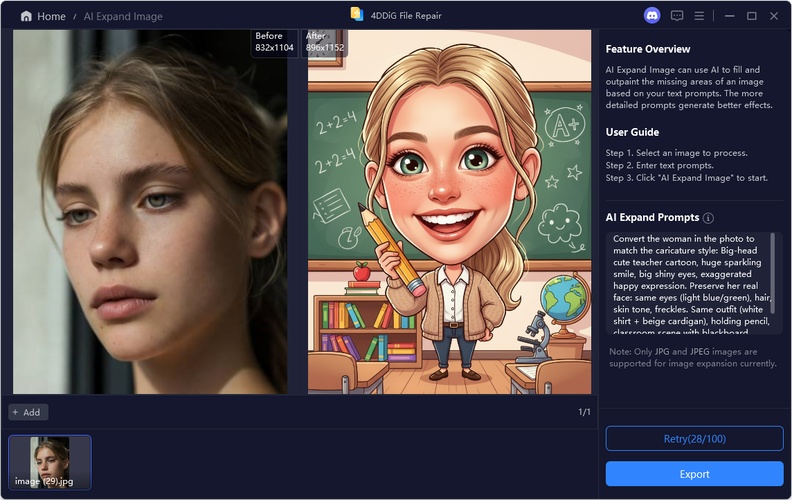Click the prompt box scrollbar
This screenshot has width=792, height=500.
(772, 273)
